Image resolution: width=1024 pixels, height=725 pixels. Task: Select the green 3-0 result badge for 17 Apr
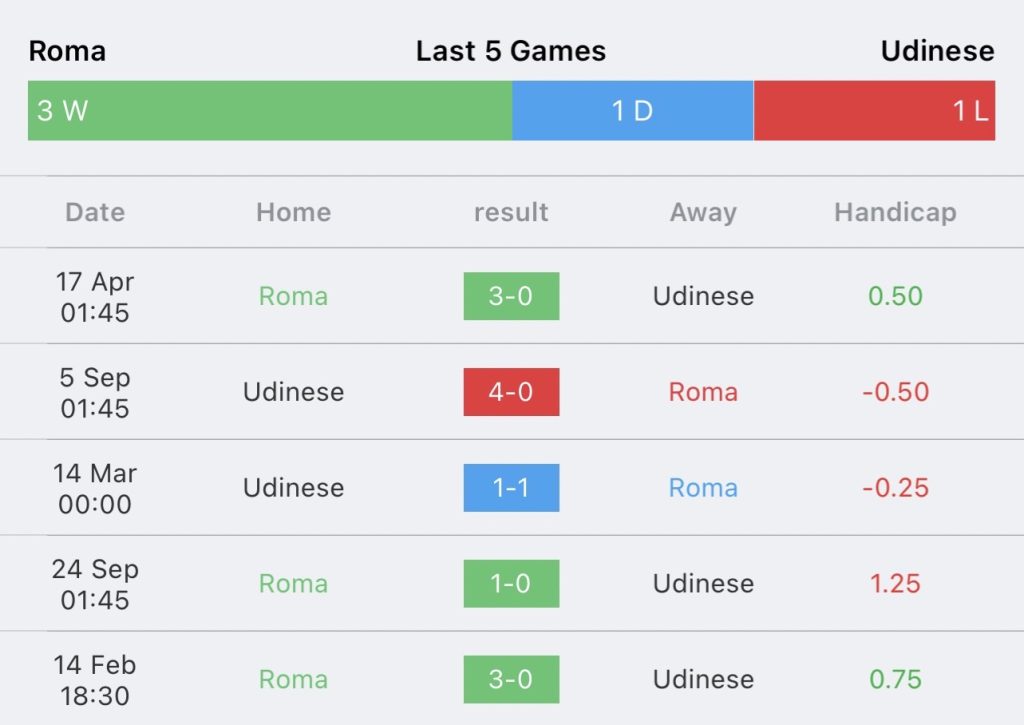coord(511,296)
